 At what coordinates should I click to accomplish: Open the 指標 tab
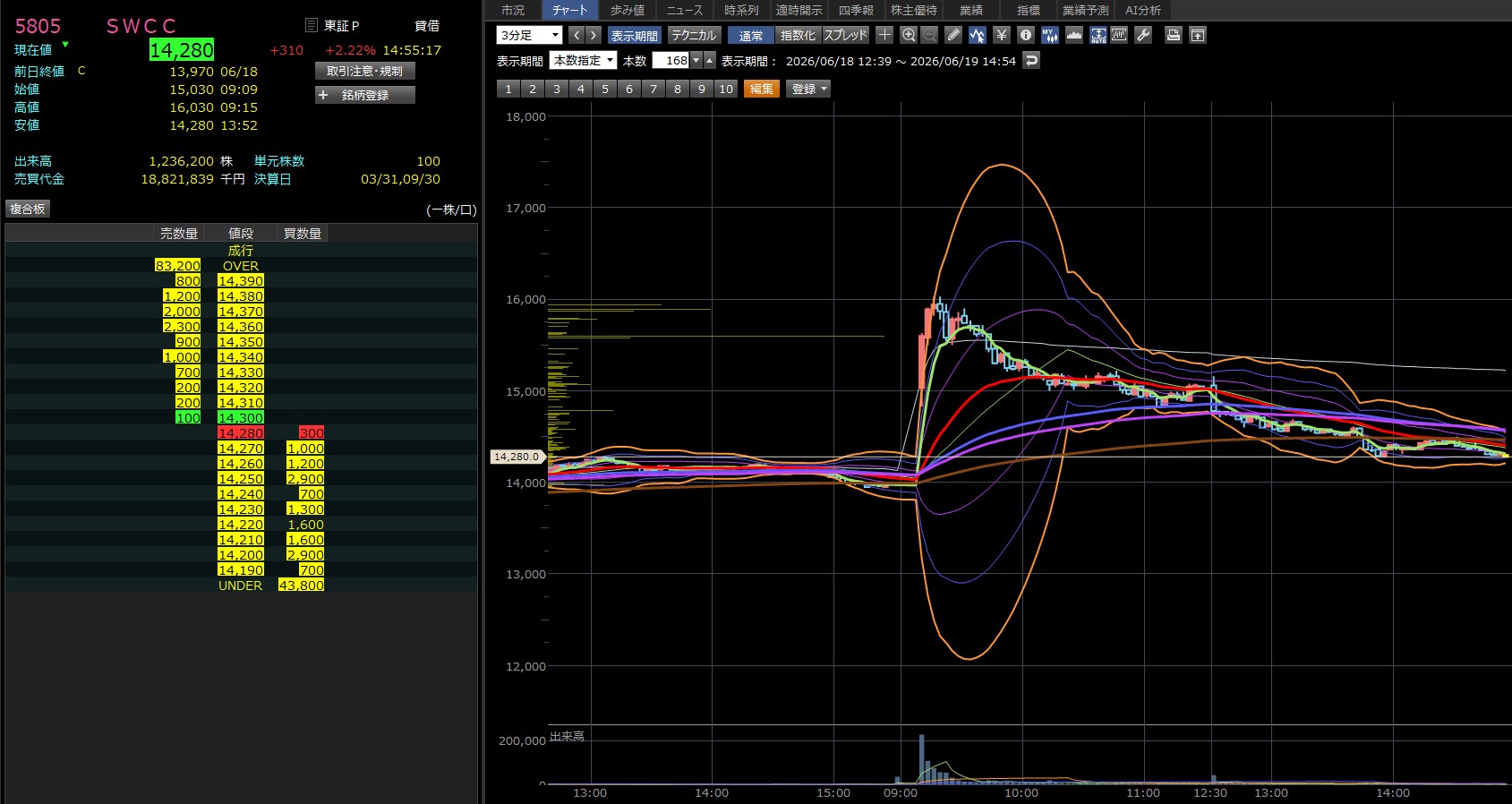1029,10
